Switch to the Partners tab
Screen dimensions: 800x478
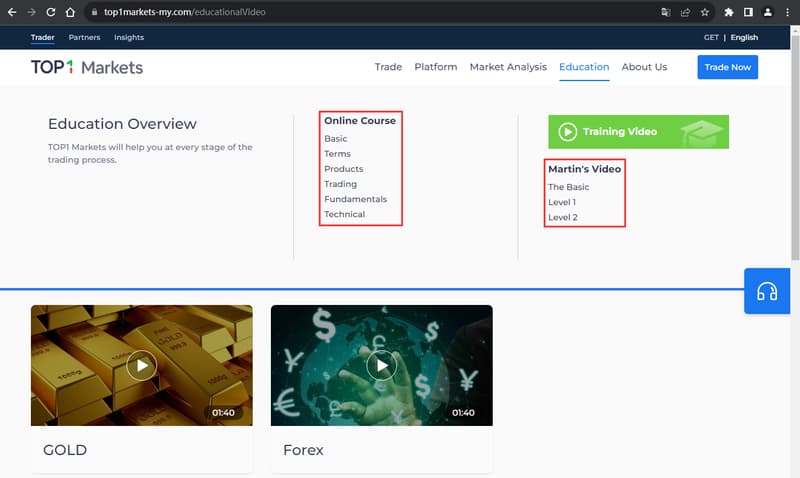click(x=84, y=37)
